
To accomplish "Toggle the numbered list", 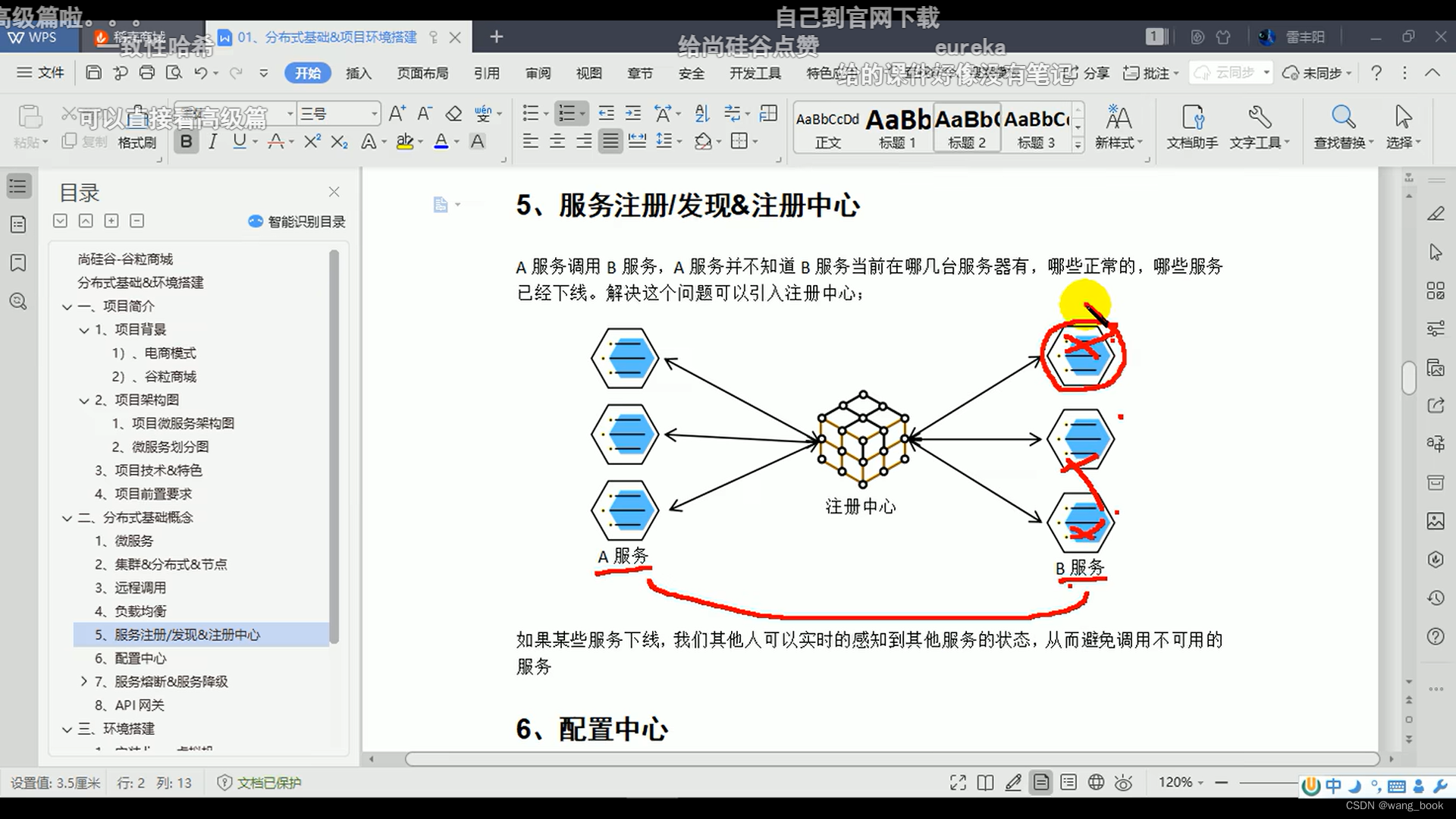I will pos(567,112).
